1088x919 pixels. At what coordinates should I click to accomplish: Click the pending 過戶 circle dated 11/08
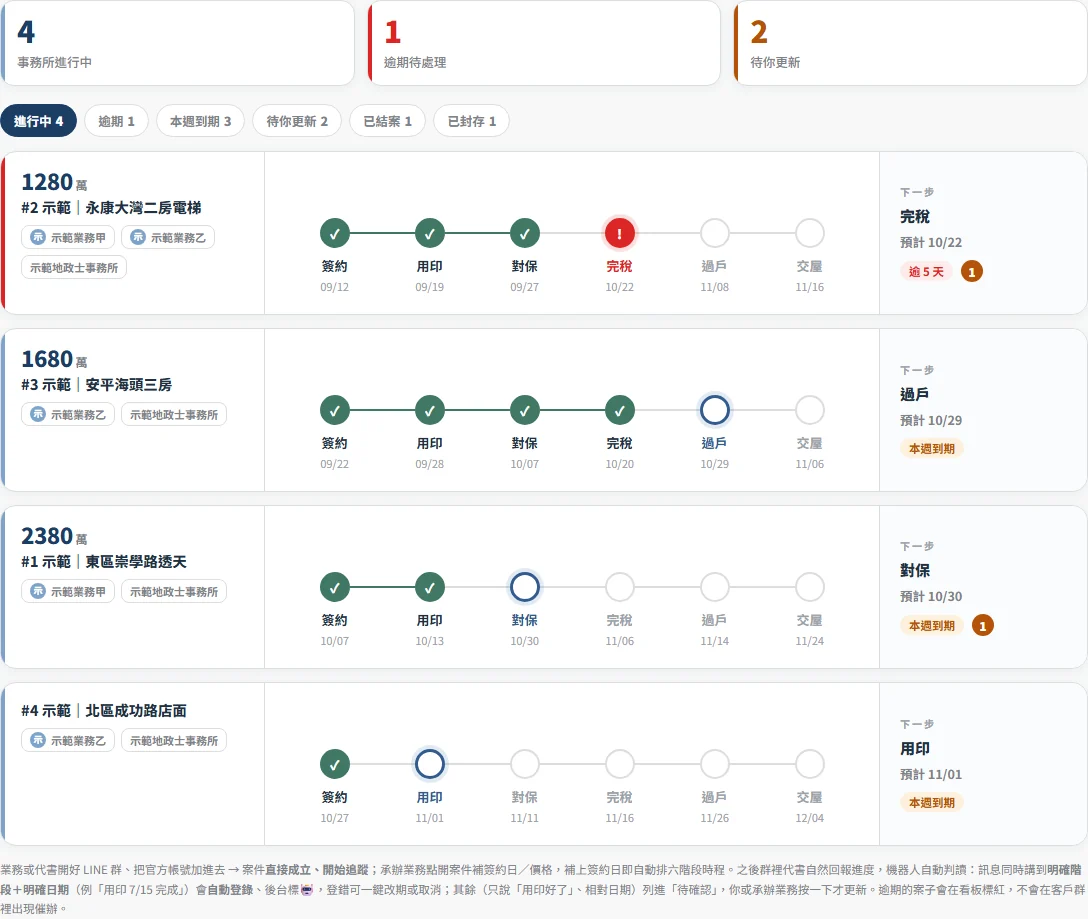click(x=715, y=233)
